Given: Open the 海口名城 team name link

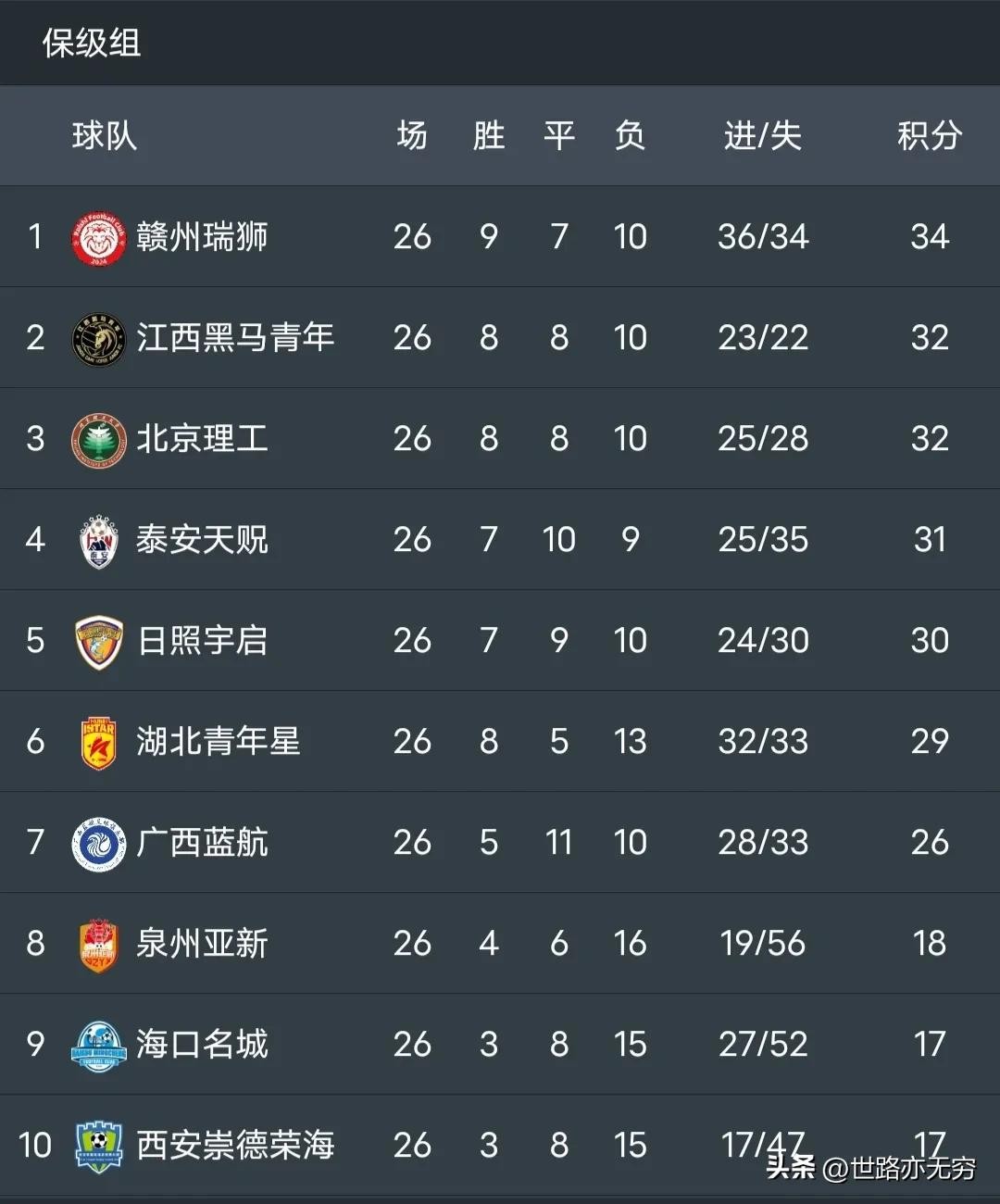Looking at the screenshot, I should tap(202, 1045).
